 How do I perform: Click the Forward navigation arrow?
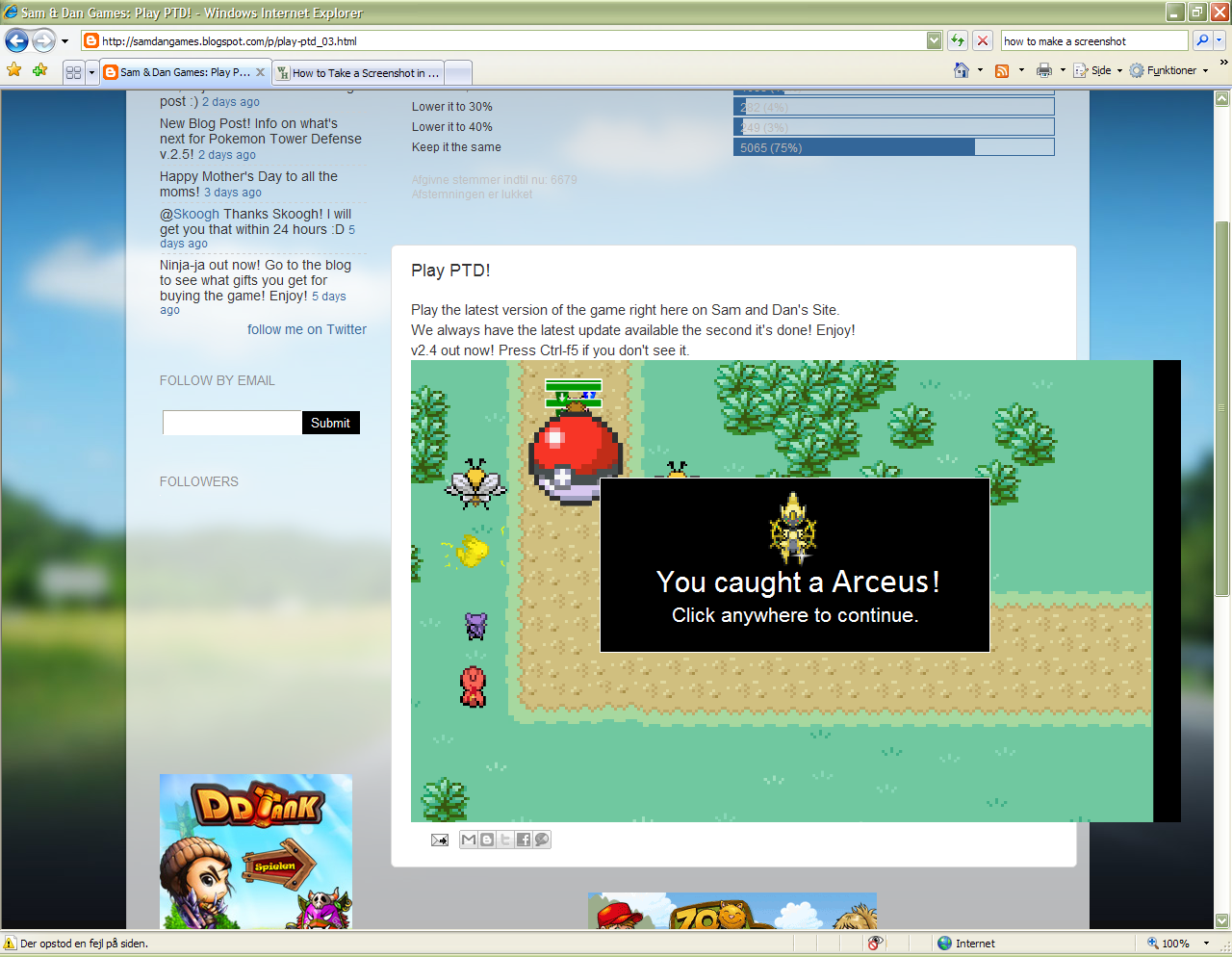[x=44, y=40]
